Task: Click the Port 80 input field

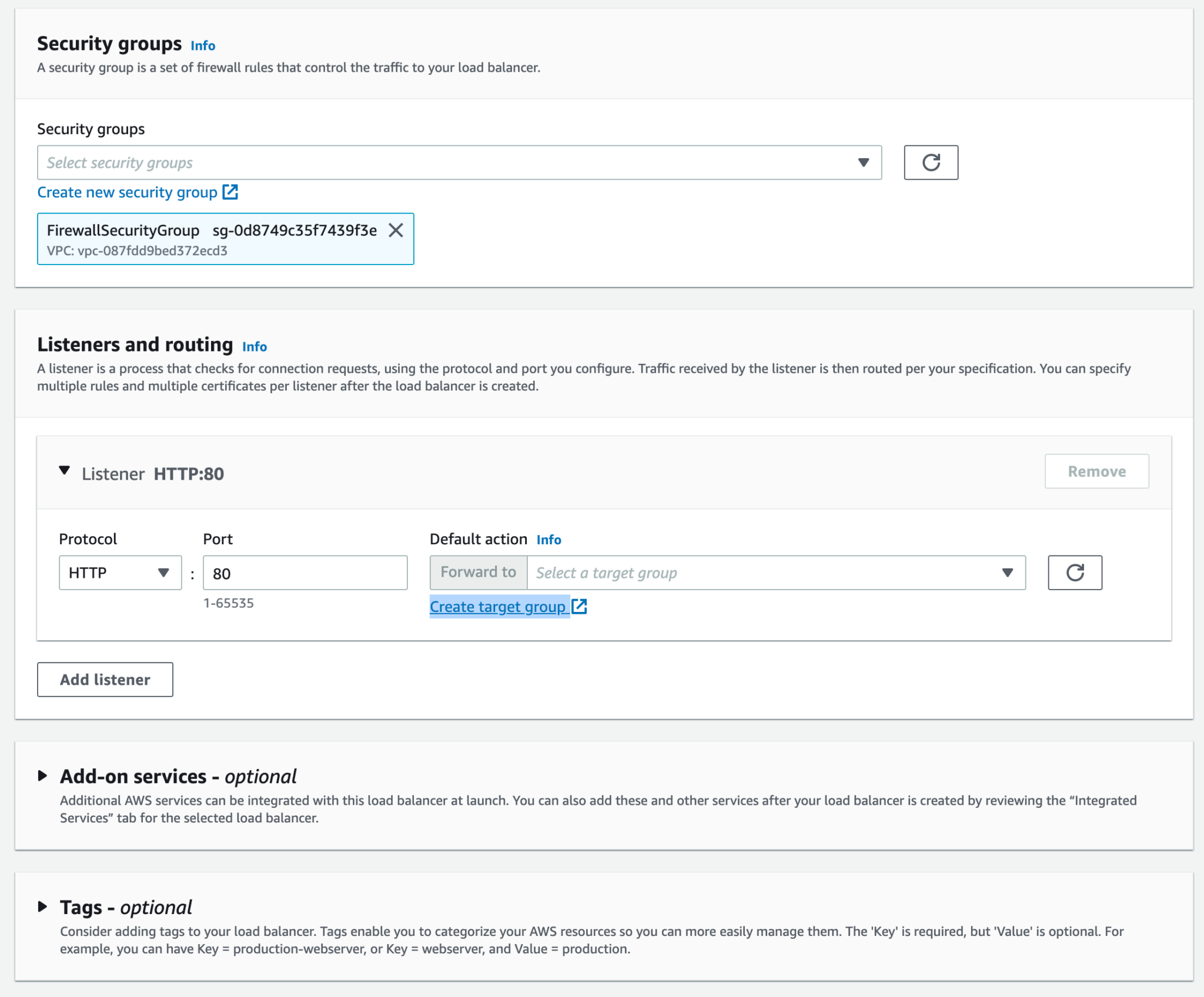Action: (x=305, y=573)
